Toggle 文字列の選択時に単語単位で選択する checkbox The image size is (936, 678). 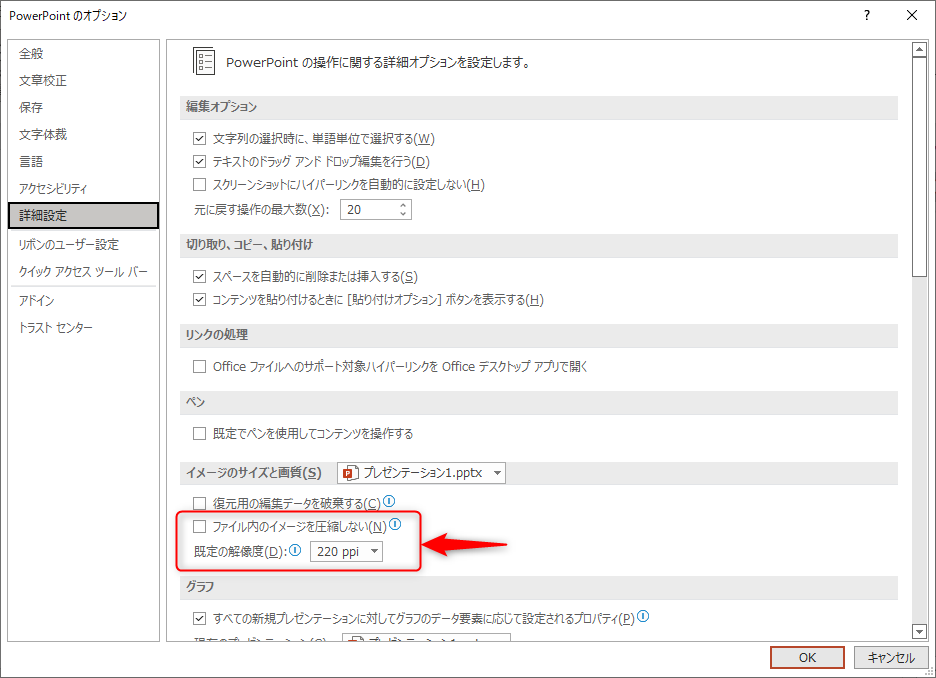tap(199, 138)
